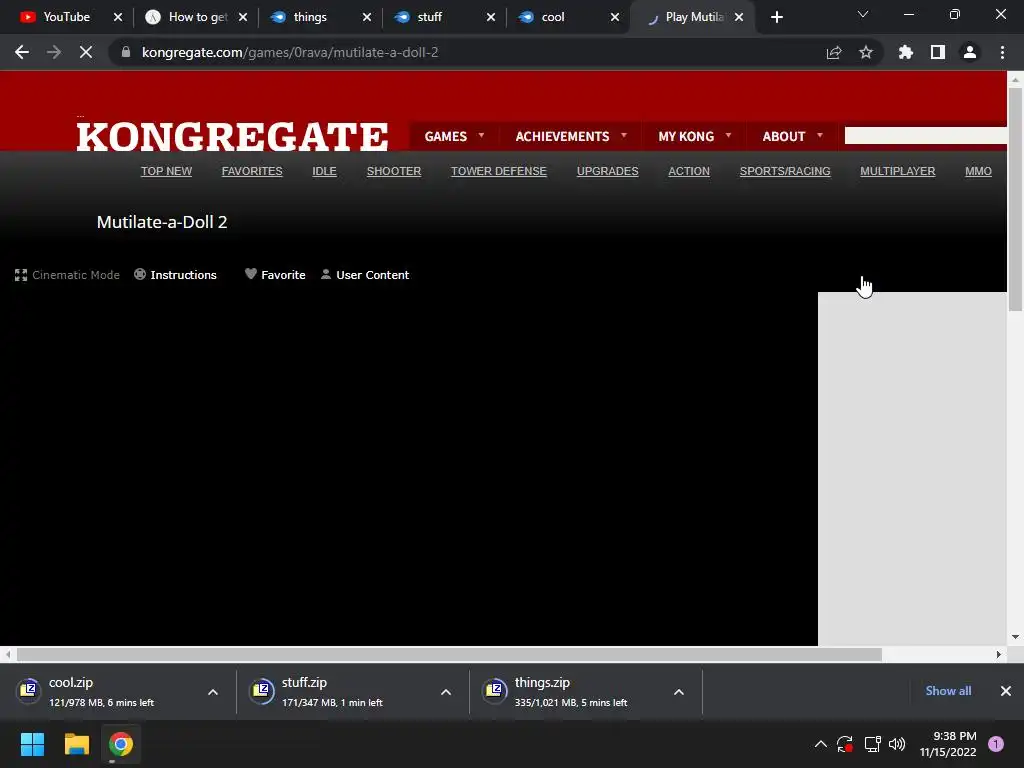
Task: Close the 'things' tab
Action: pos(367,17)
